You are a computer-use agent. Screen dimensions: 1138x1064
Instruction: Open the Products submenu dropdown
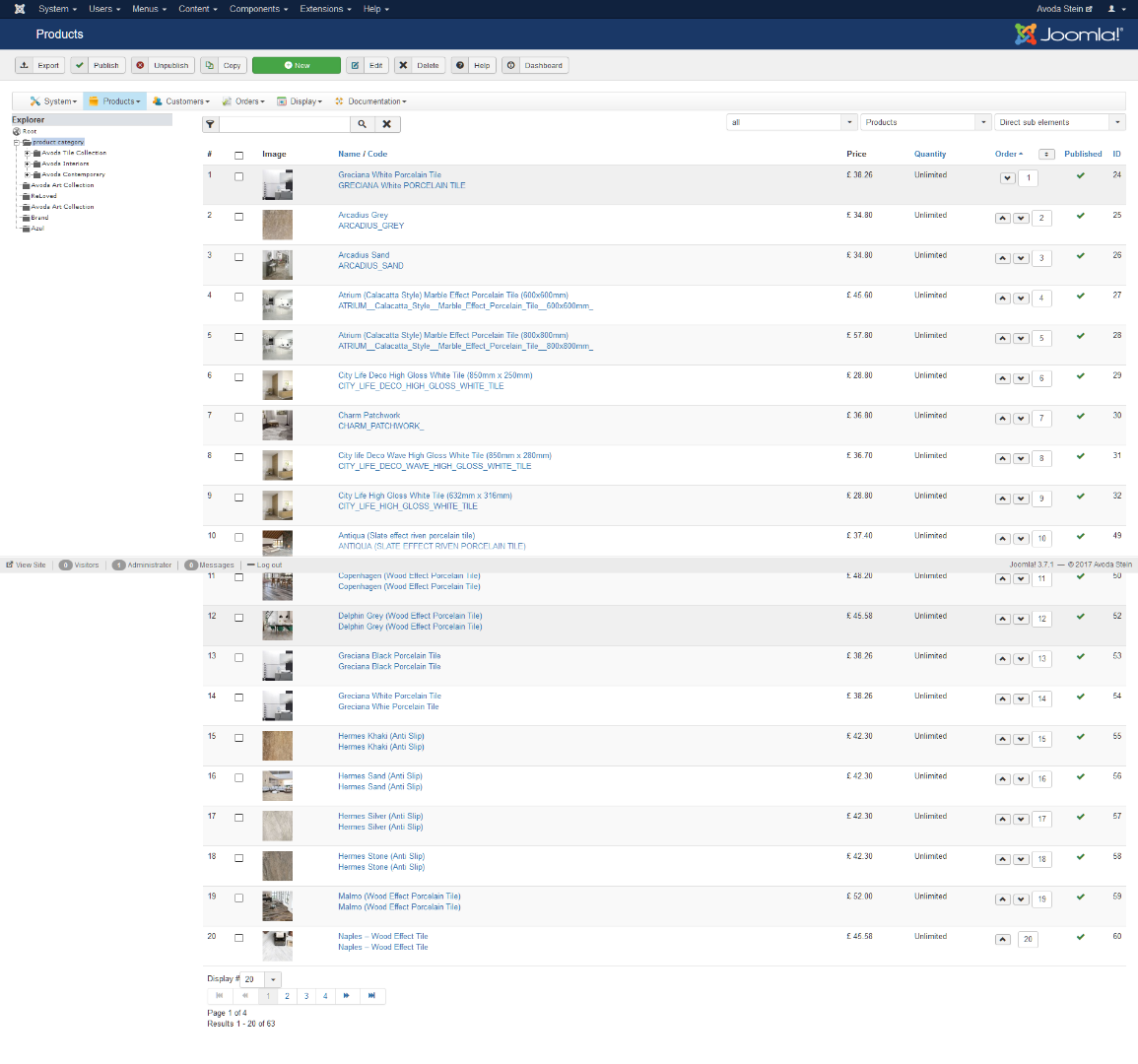coord(114,101)
